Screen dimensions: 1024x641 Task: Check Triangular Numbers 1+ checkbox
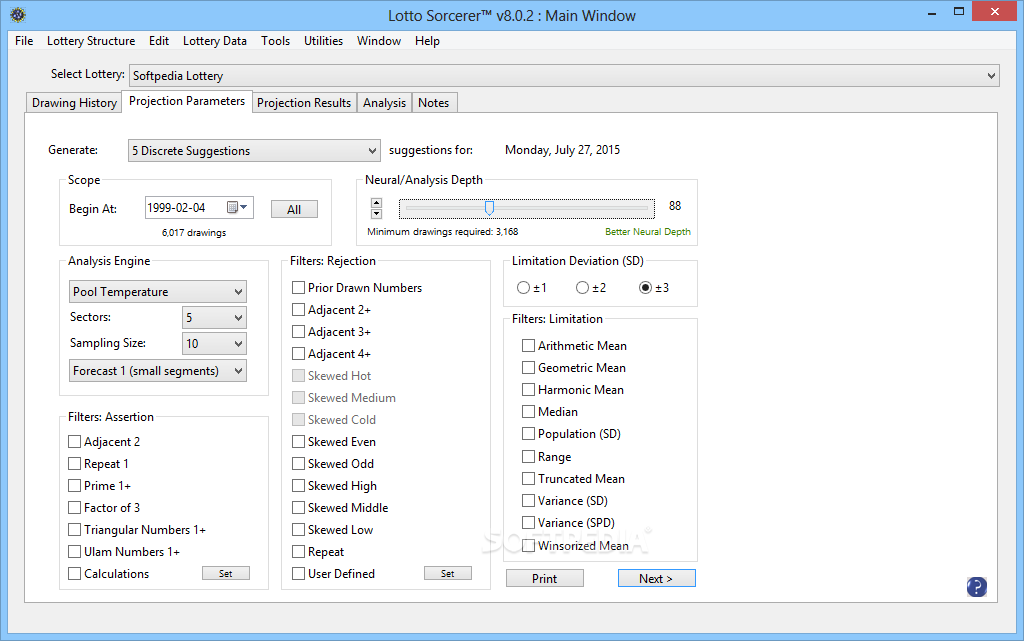point(74,529)
